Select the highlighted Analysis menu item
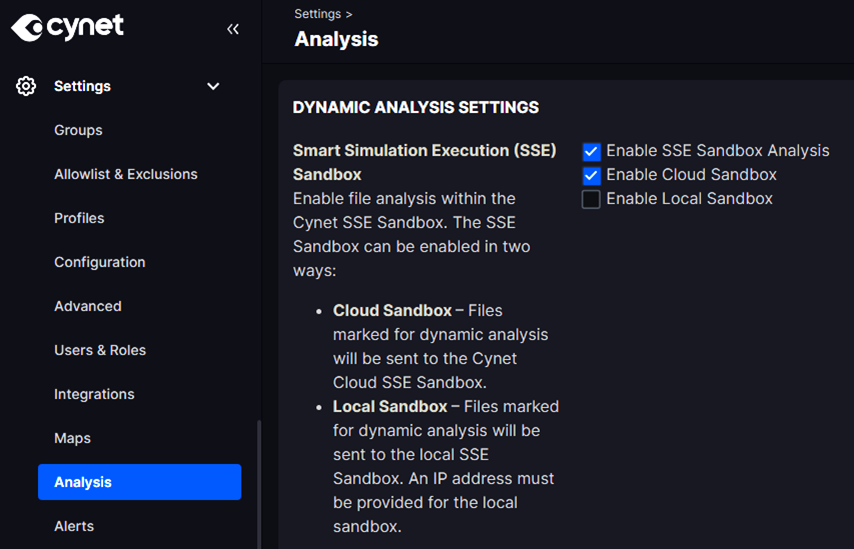The width and height of the screenshot is (854, 549). [139, 482]
